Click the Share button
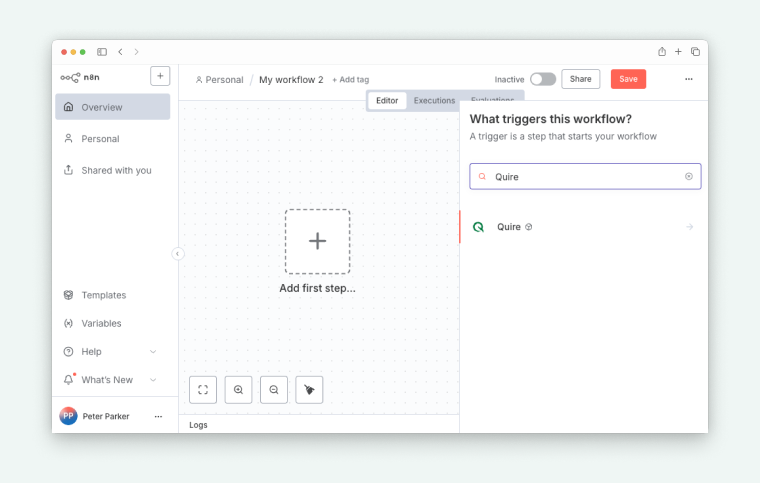Image resolution: width=760 pixels, height=483 pixels. tap(580, 79)
